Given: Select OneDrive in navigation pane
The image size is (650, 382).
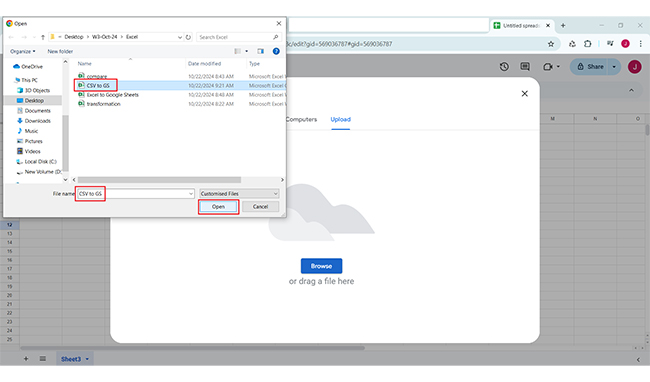Looking at the screenshot, I should [28, 67].
